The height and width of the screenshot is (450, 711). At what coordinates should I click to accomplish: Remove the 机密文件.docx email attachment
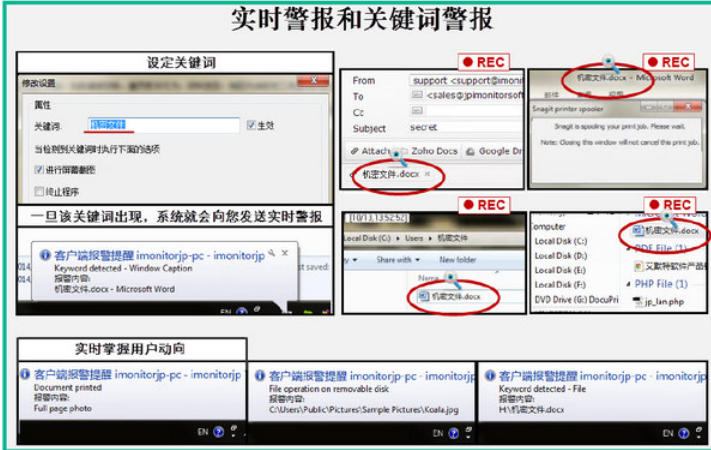(x=428, y=174)
